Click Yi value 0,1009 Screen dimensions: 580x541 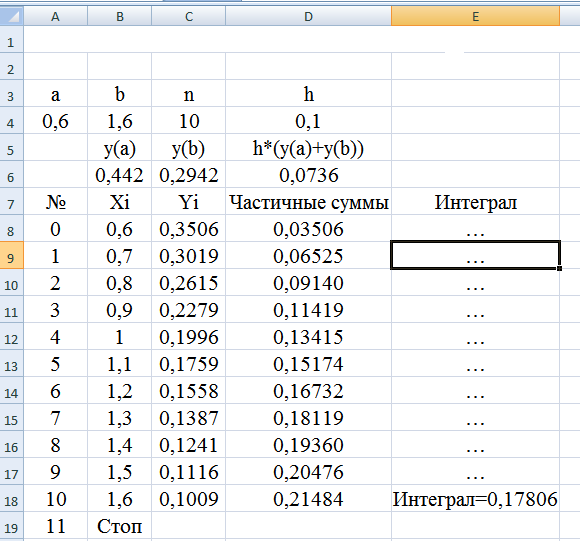click(x=189, y=498)
